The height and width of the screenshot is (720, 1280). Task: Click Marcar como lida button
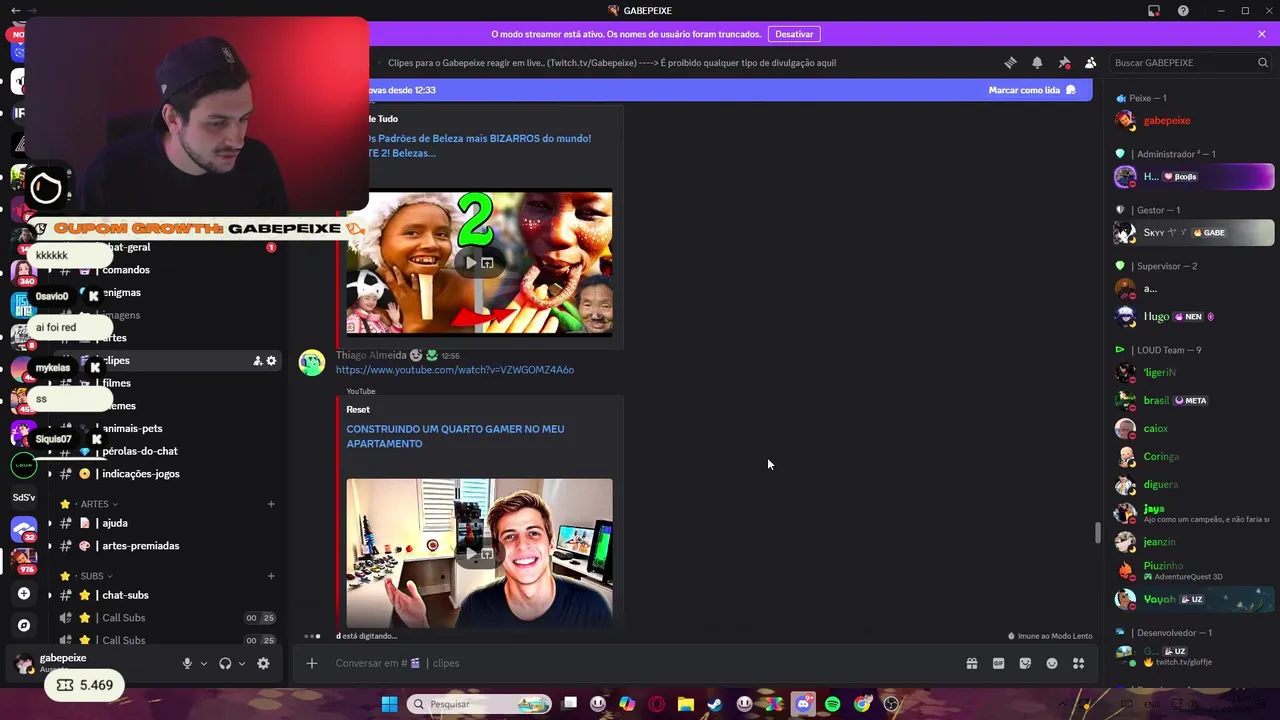point(1031,90)
